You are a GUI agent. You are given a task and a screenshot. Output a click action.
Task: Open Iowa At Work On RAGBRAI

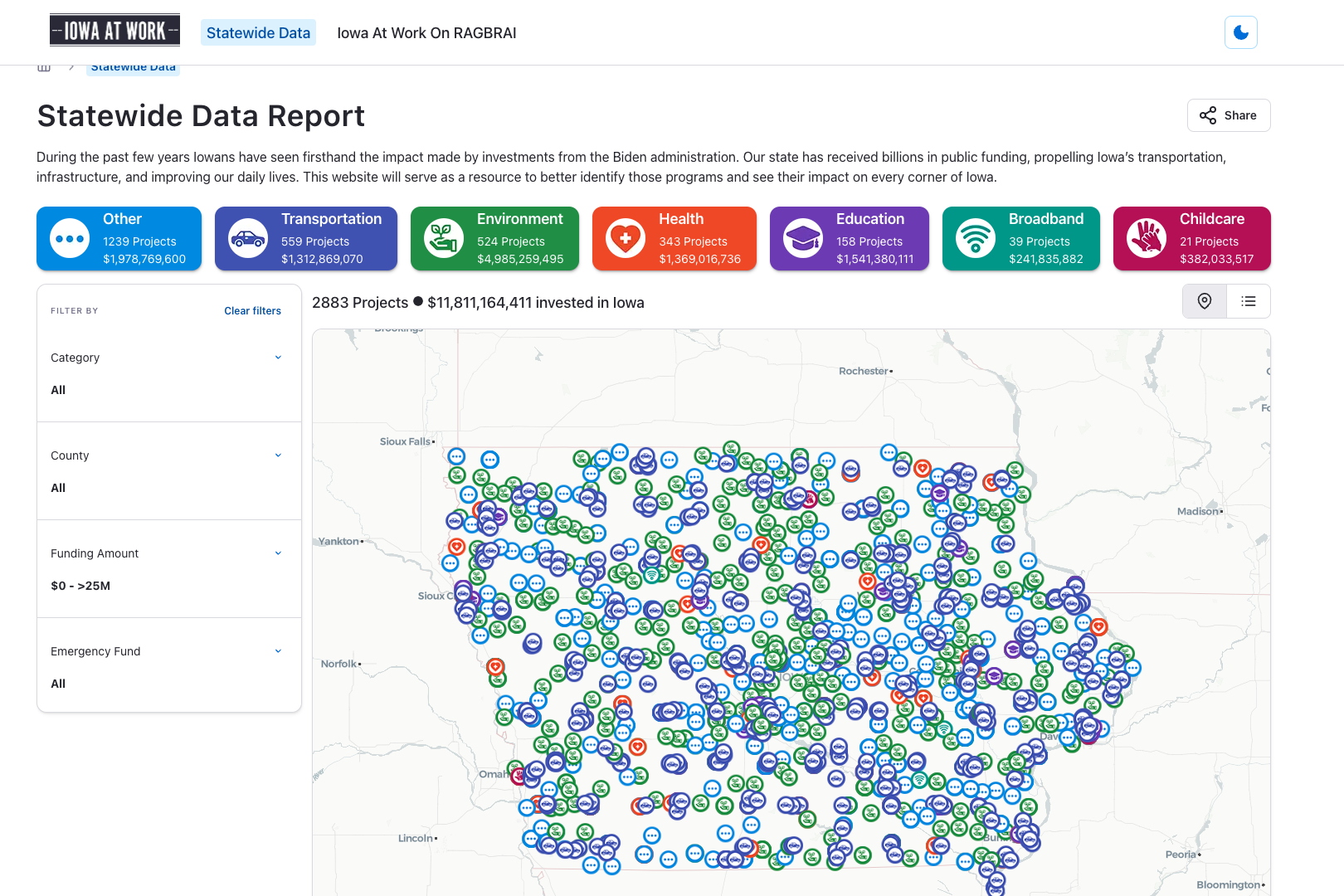click(426, 33)
